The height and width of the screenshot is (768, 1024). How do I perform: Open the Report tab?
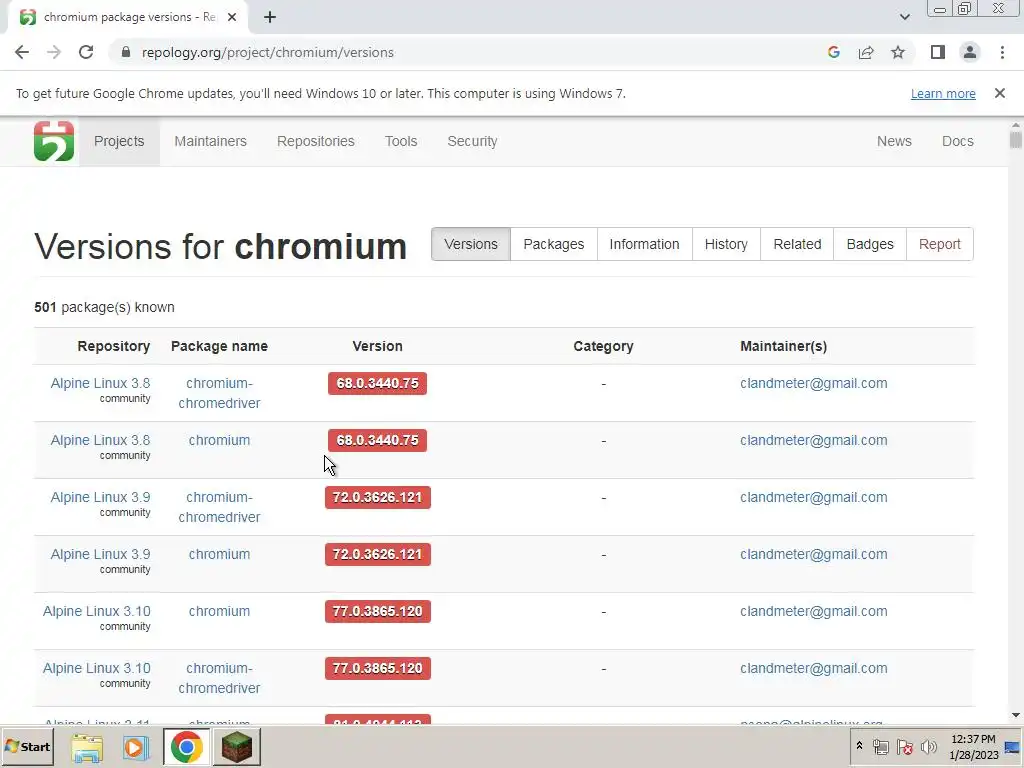(940, 244)
